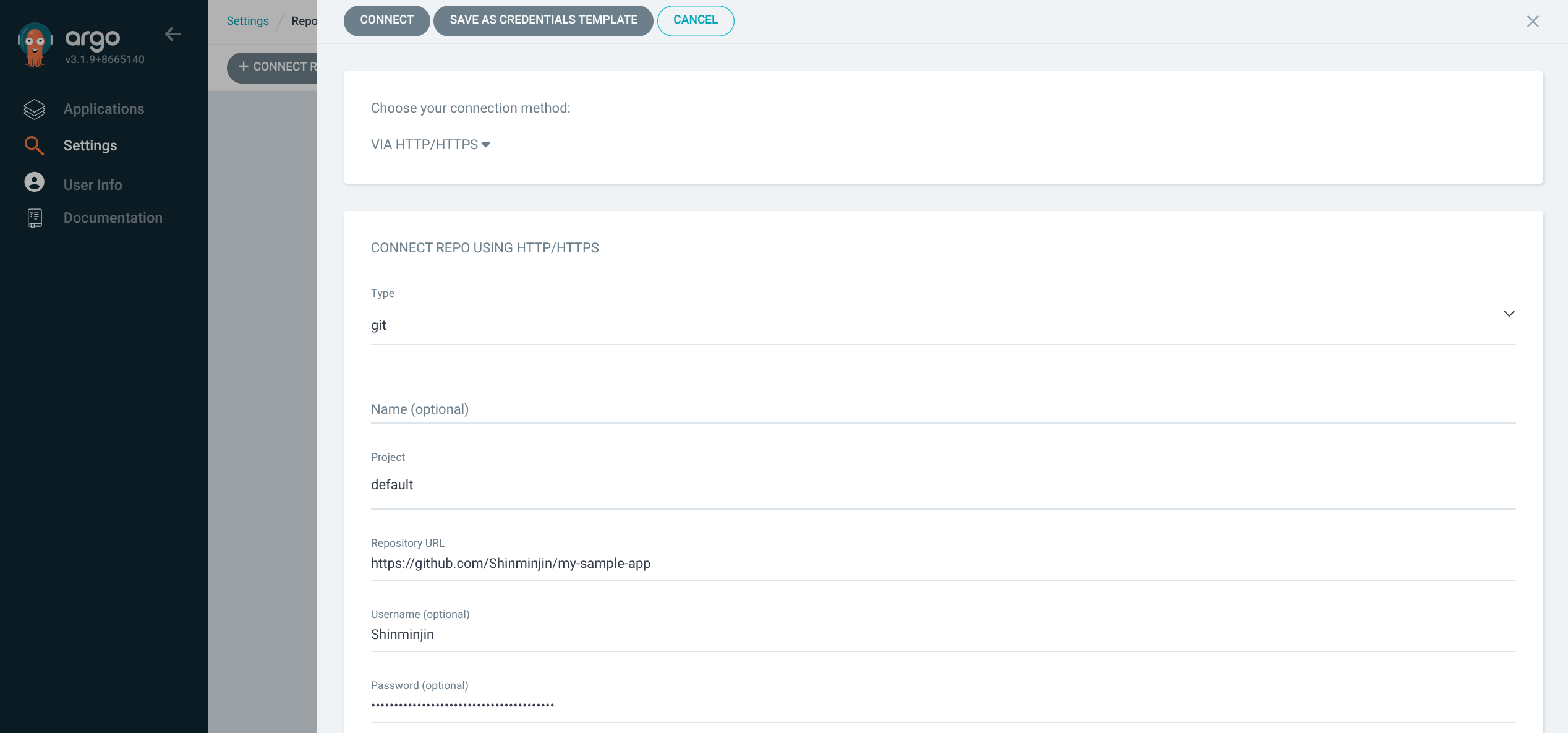Expand the Type dropdown chevron
The image size is (1568, 733).
[x=1509, y=314]
